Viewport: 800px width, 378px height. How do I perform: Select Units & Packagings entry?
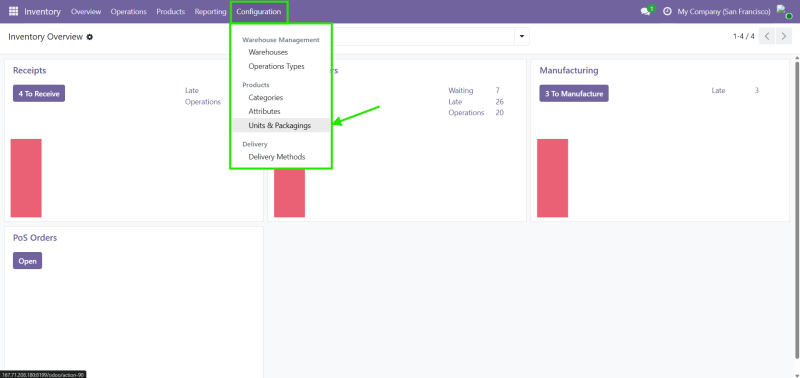point(281,125)
